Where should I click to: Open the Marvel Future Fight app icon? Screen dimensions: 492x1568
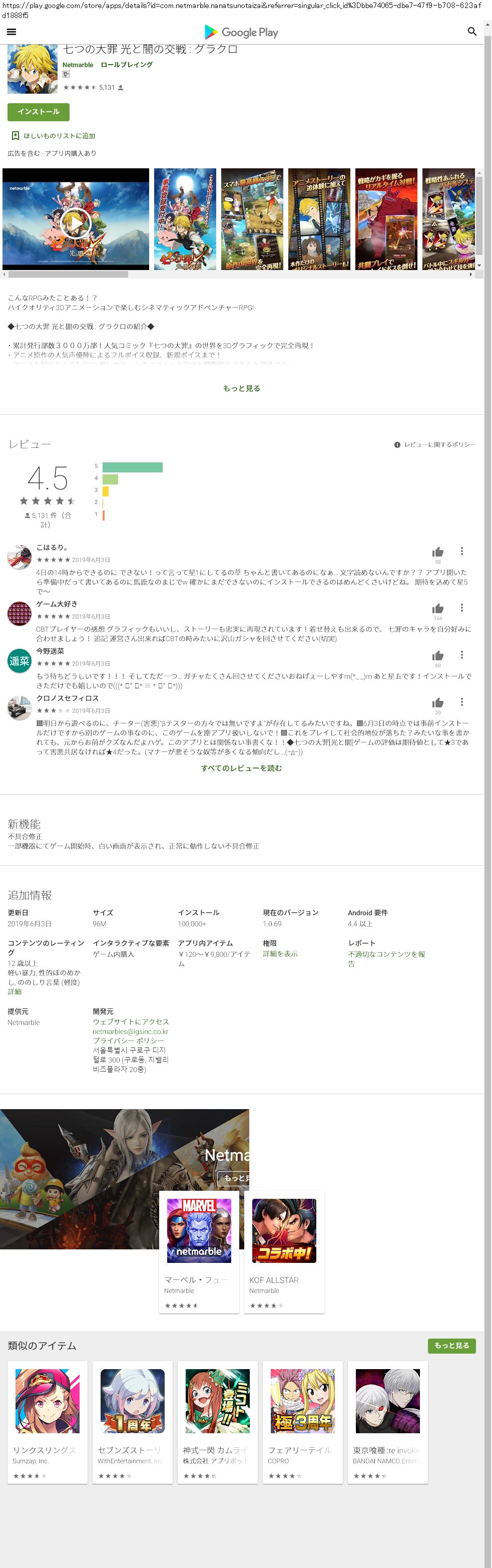click(199, 1231)
